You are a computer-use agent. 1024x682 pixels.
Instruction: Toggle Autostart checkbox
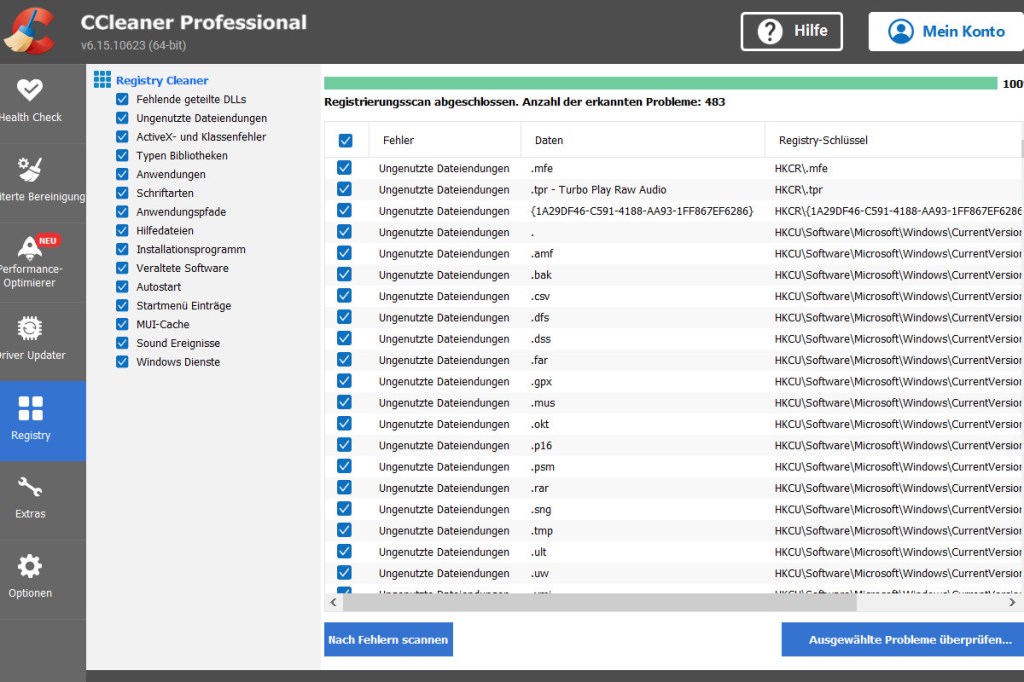pos(122,287)
